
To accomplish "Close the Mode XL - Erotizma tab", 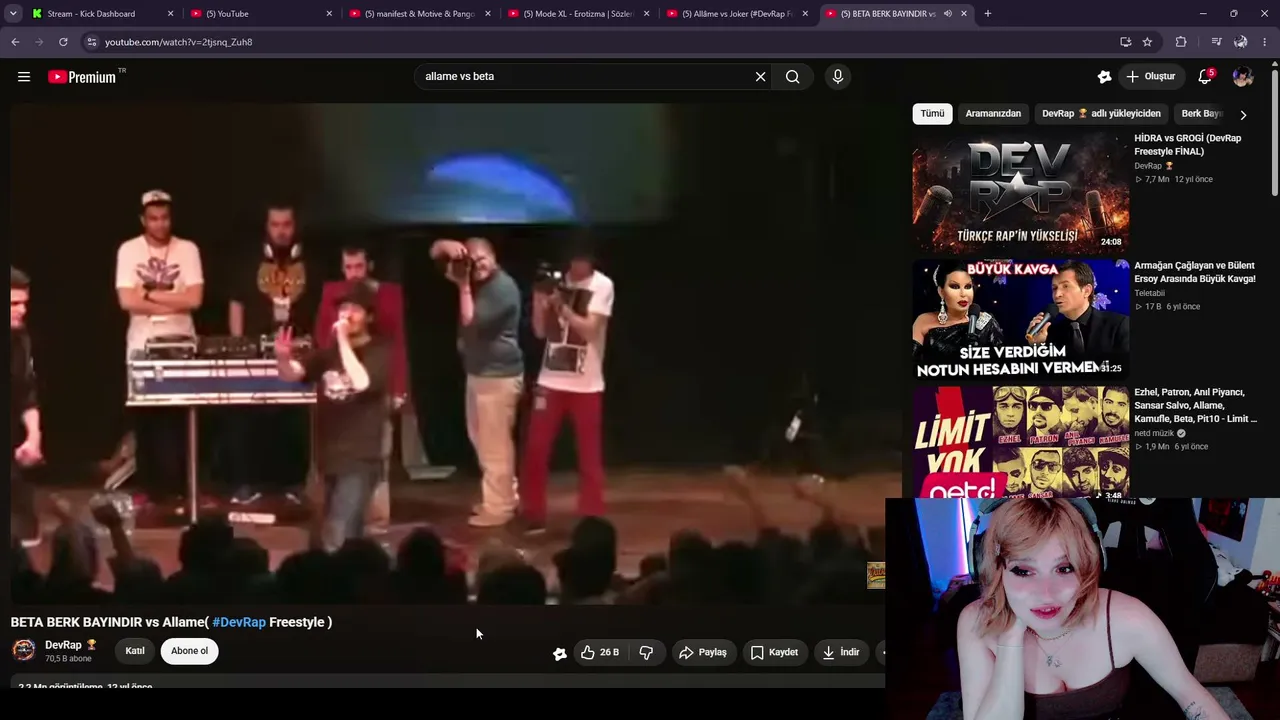I will (646, 14).
